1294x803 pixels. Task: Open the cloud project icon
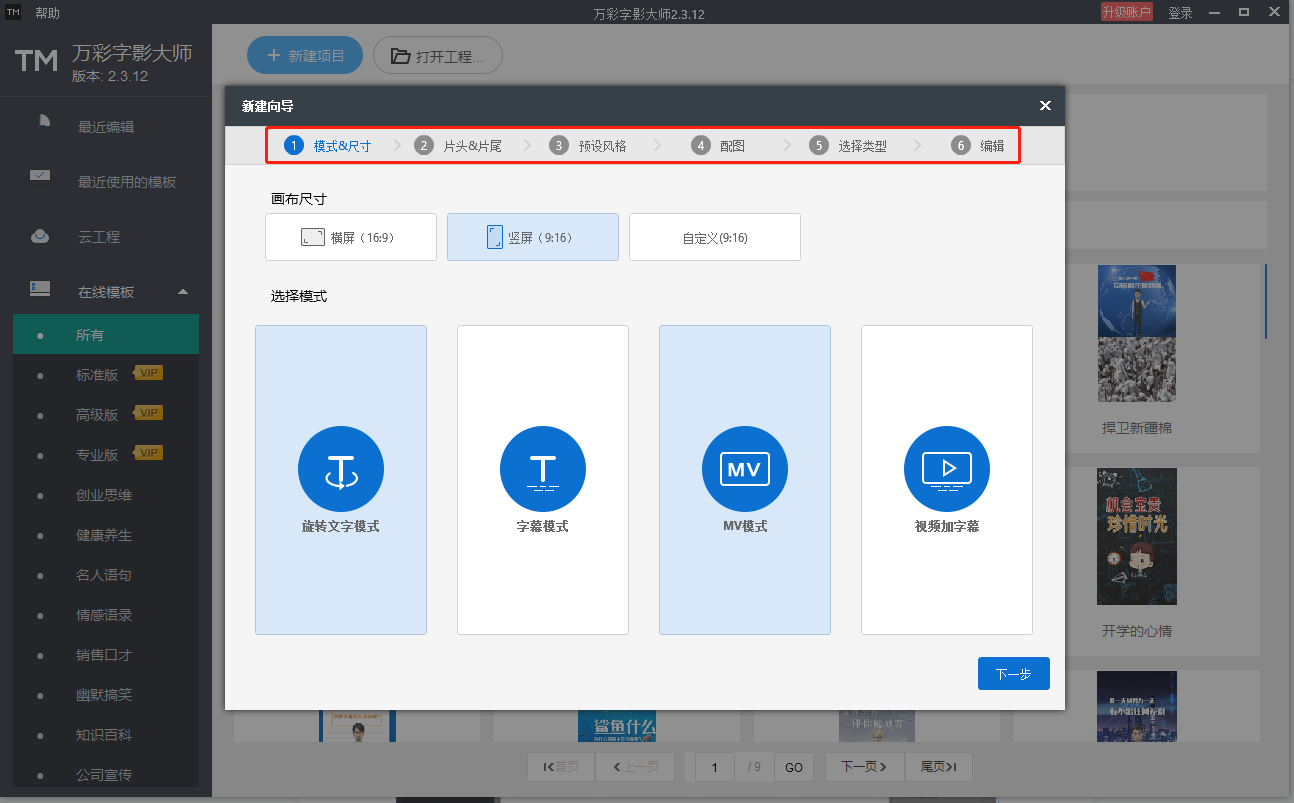tap(40, 237)
